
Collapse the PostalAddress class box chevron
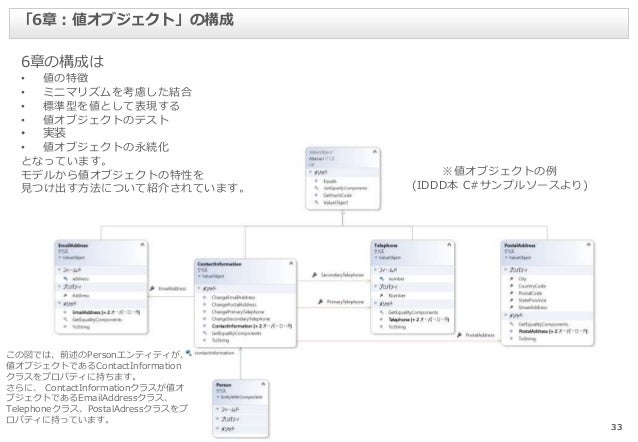(x=588, y=245)
